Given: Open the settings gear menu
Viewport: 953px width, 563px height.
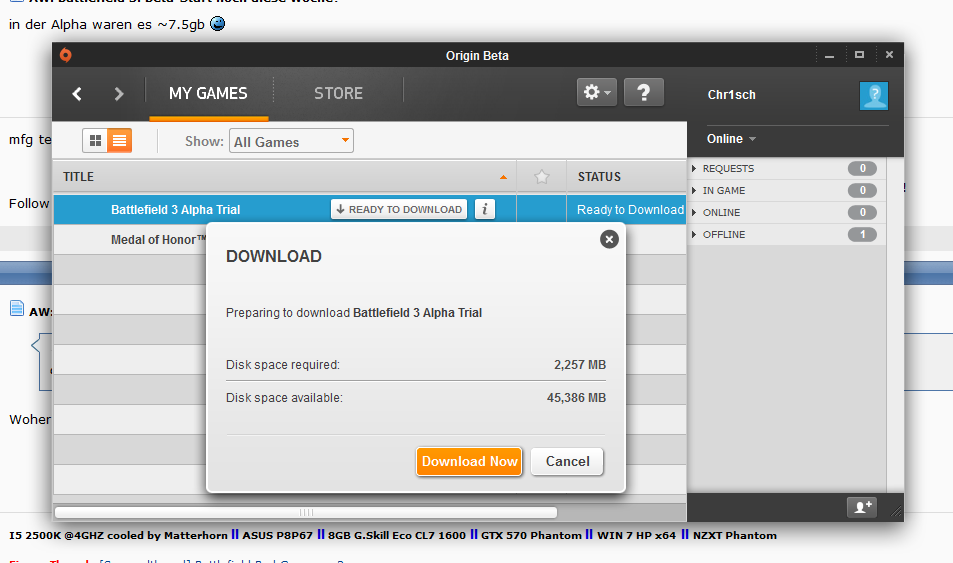Looking at the screenshot, I should tap(597, 92).
